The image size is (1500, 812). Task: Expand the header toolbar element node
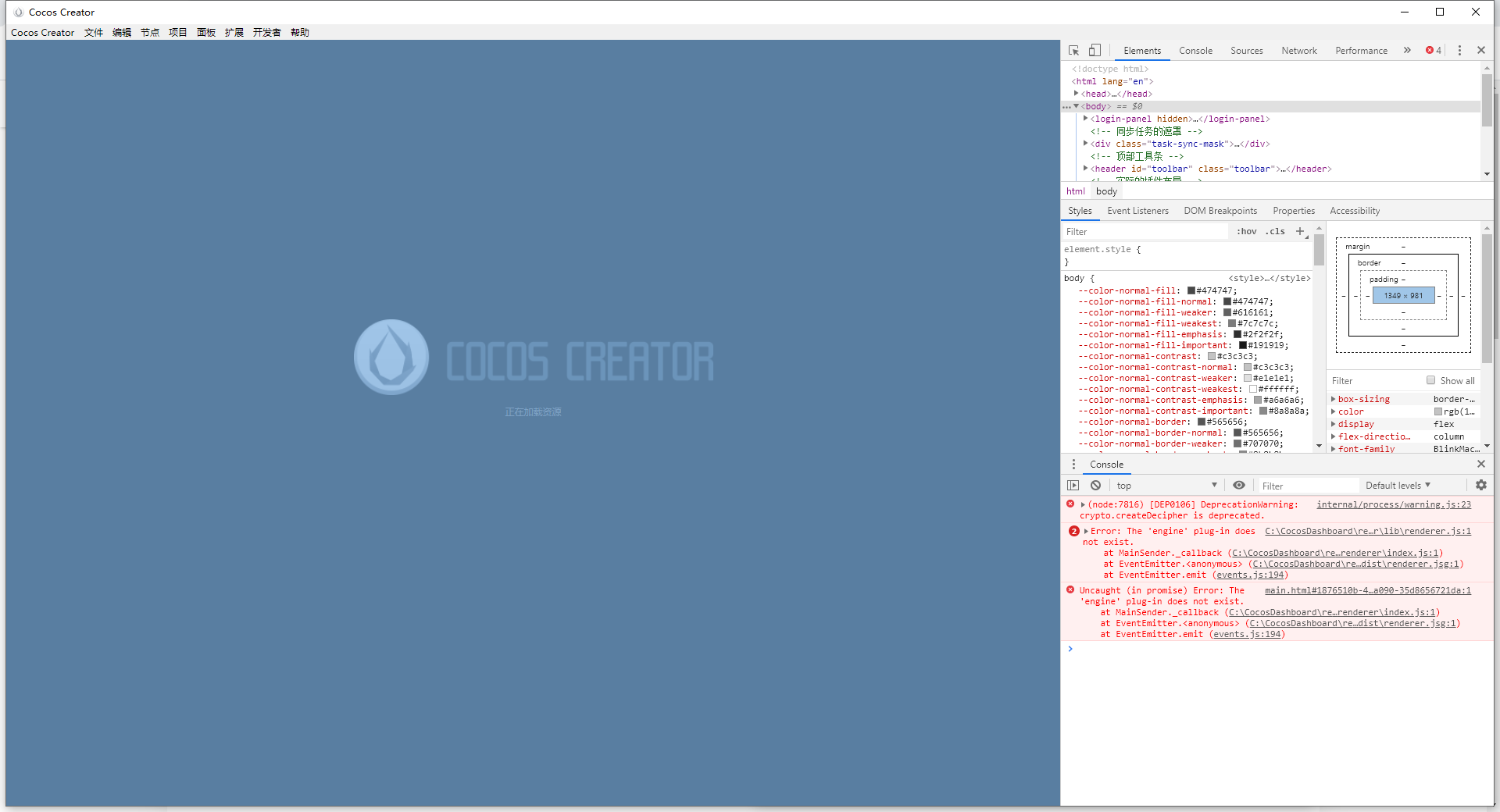[1086, 169]
